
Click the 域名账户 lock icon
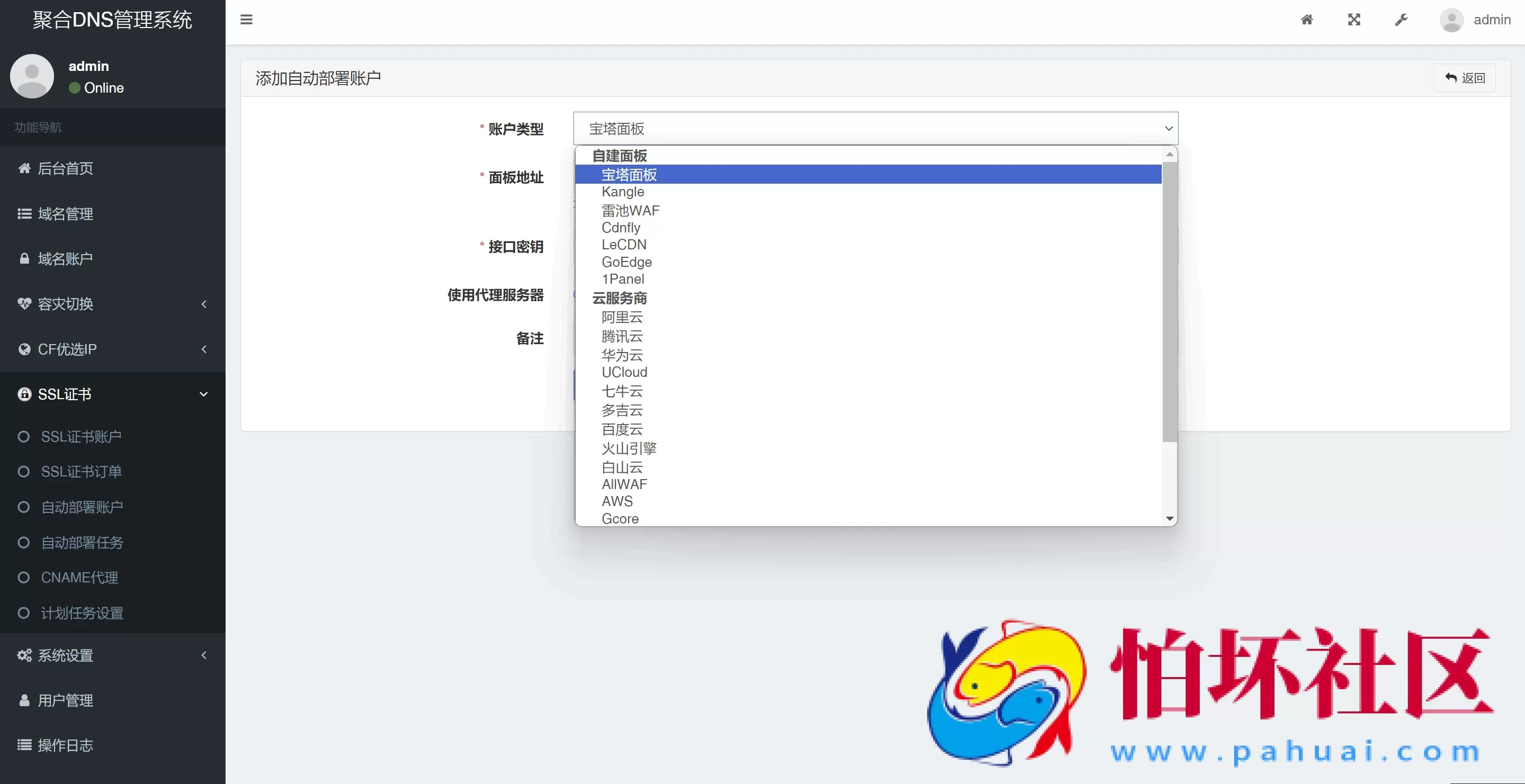point(24,258)
